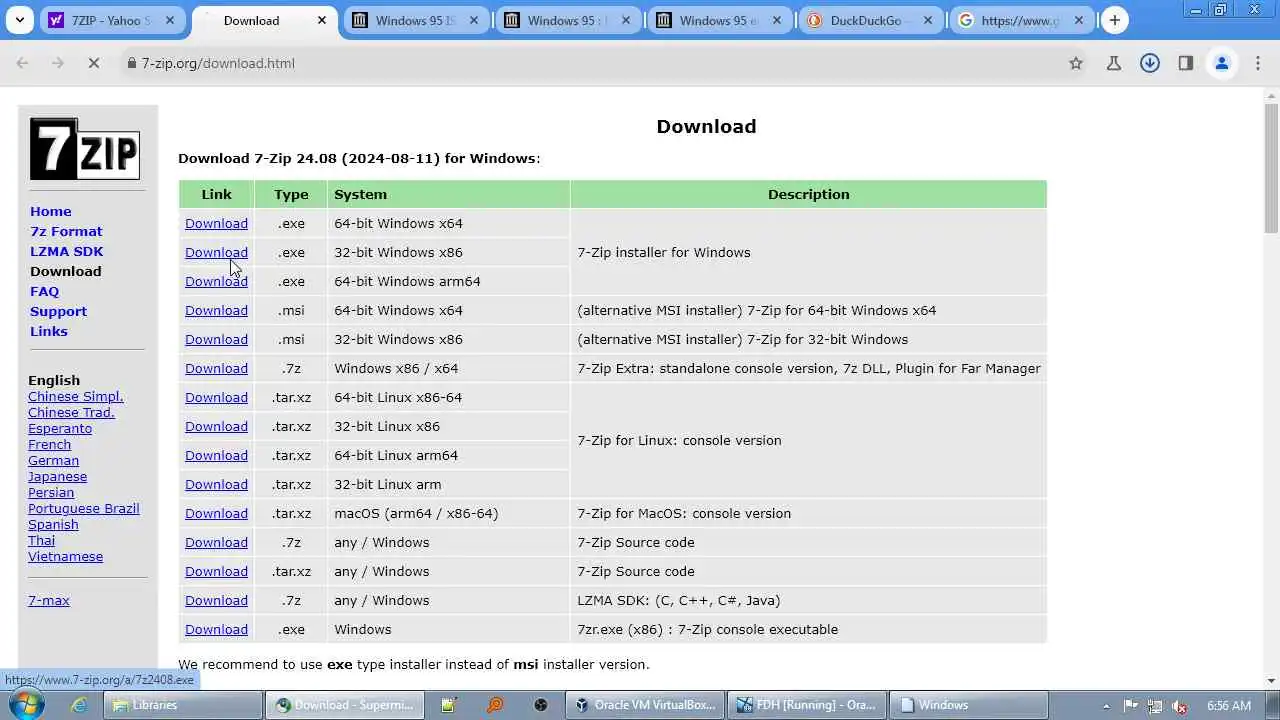Open the 7z Format page
This screenshot has height=720, width=1280.
[x=66, y=231]
